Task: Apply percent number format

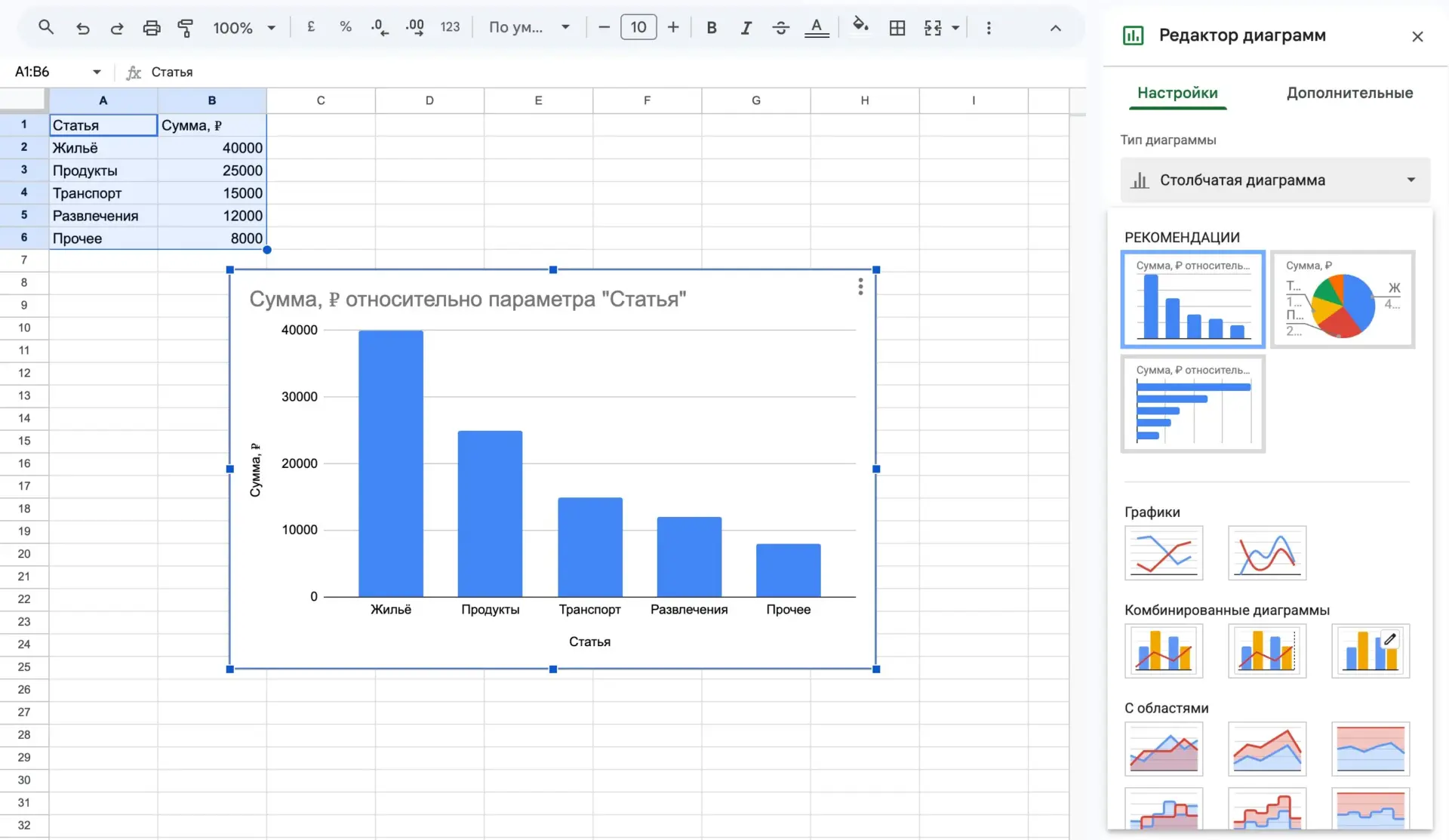Action: [x=346, y=27]
